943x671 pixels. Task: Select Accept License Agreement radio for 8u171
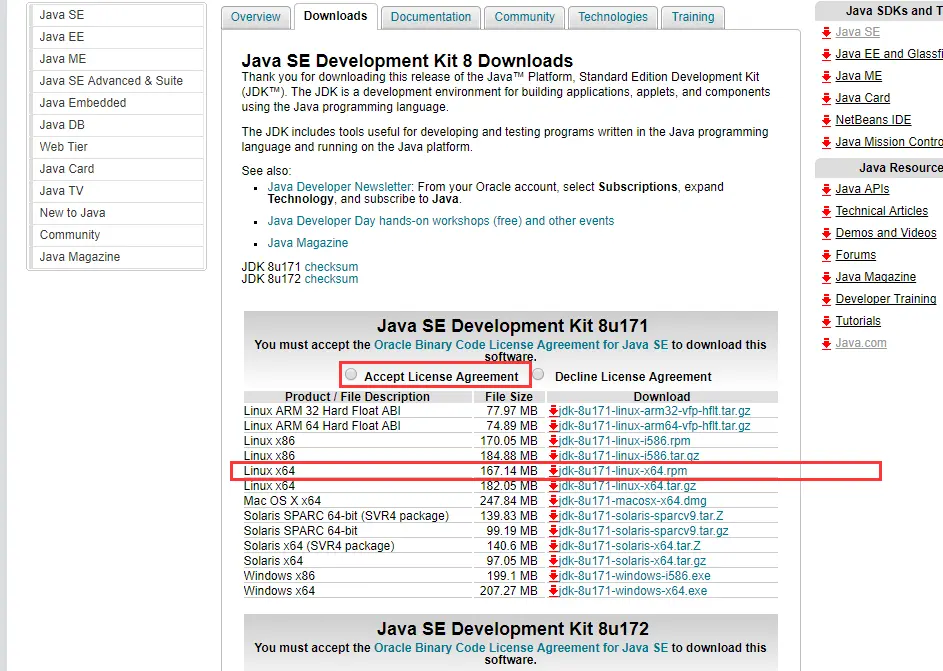351,375
